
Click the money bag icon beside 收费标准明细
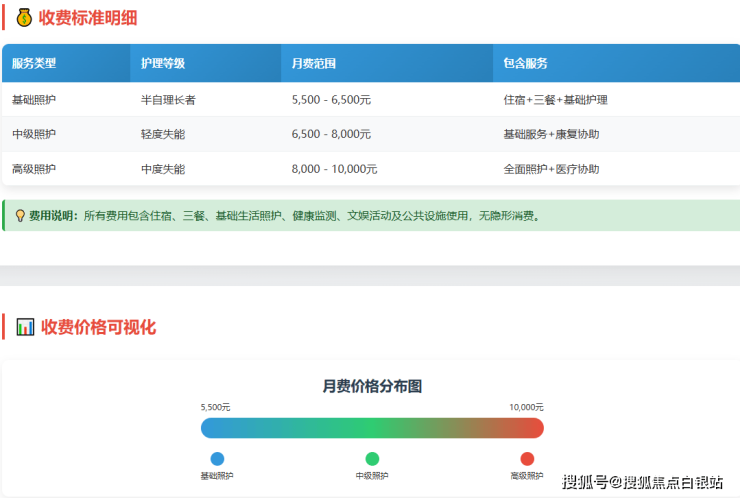coord(25,17)
